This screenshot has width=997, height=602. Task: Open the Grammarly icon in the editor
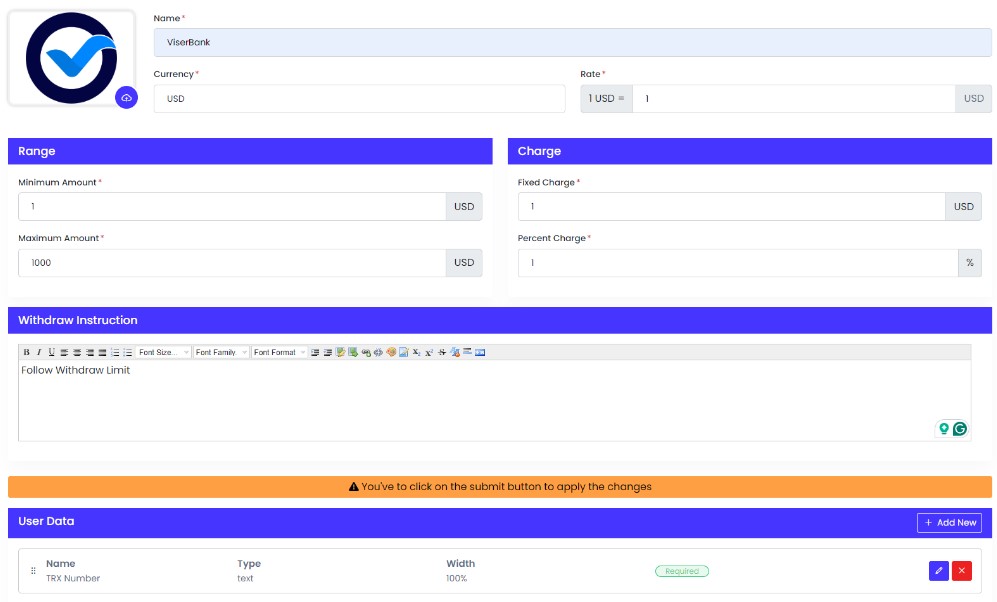960,429
